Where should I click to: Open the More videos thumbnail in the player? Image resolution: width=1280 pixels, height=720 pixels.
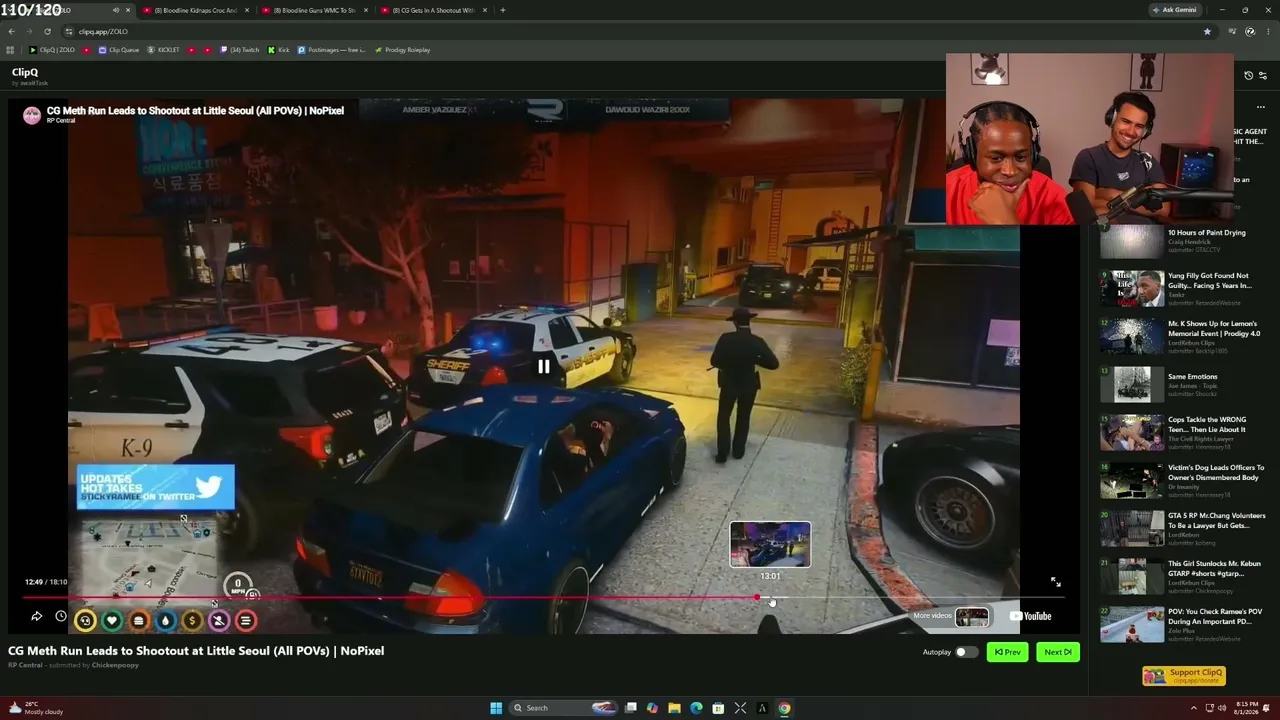pos(971,617)
